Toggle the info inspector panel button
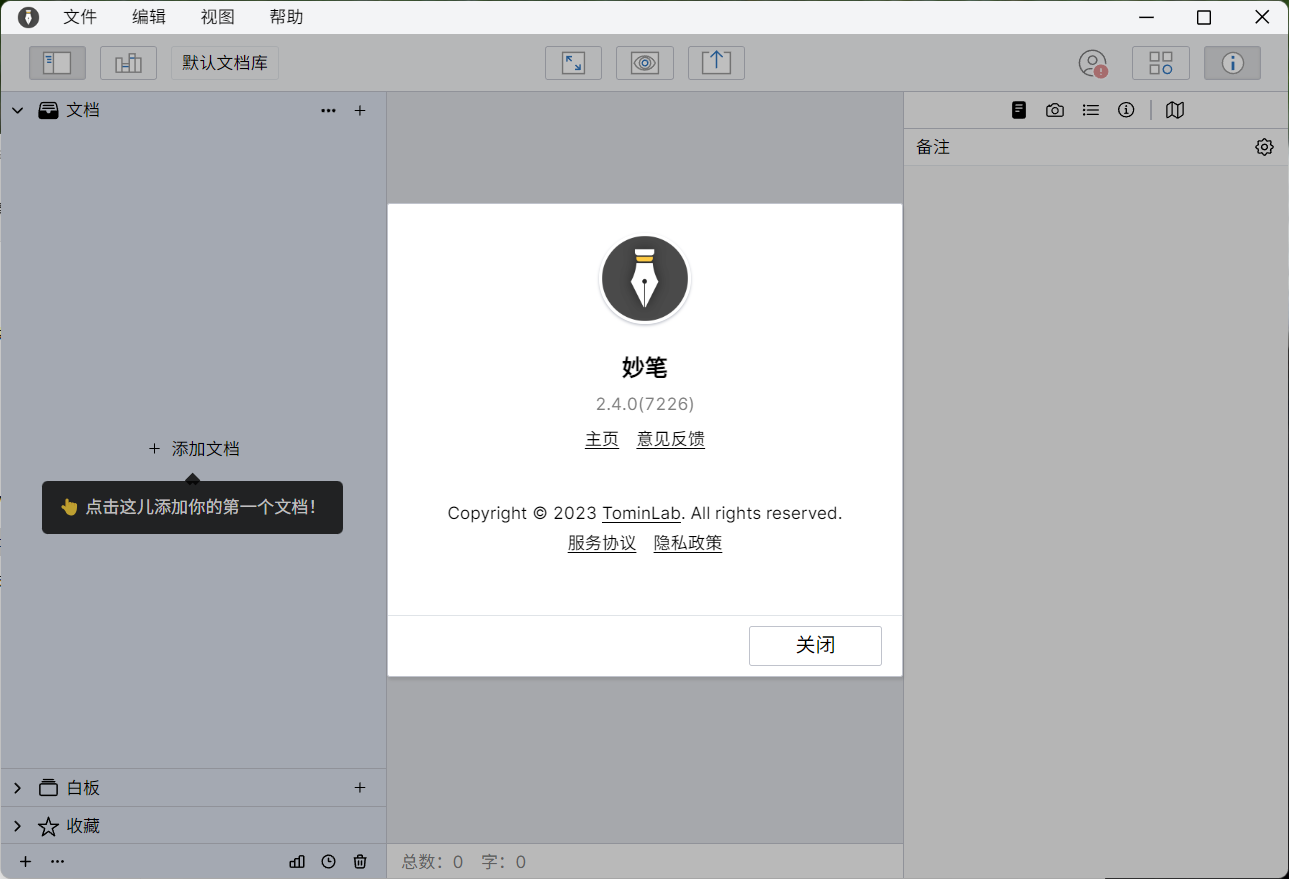Viewport: 1289px width, 879px height. [1232, 63]
